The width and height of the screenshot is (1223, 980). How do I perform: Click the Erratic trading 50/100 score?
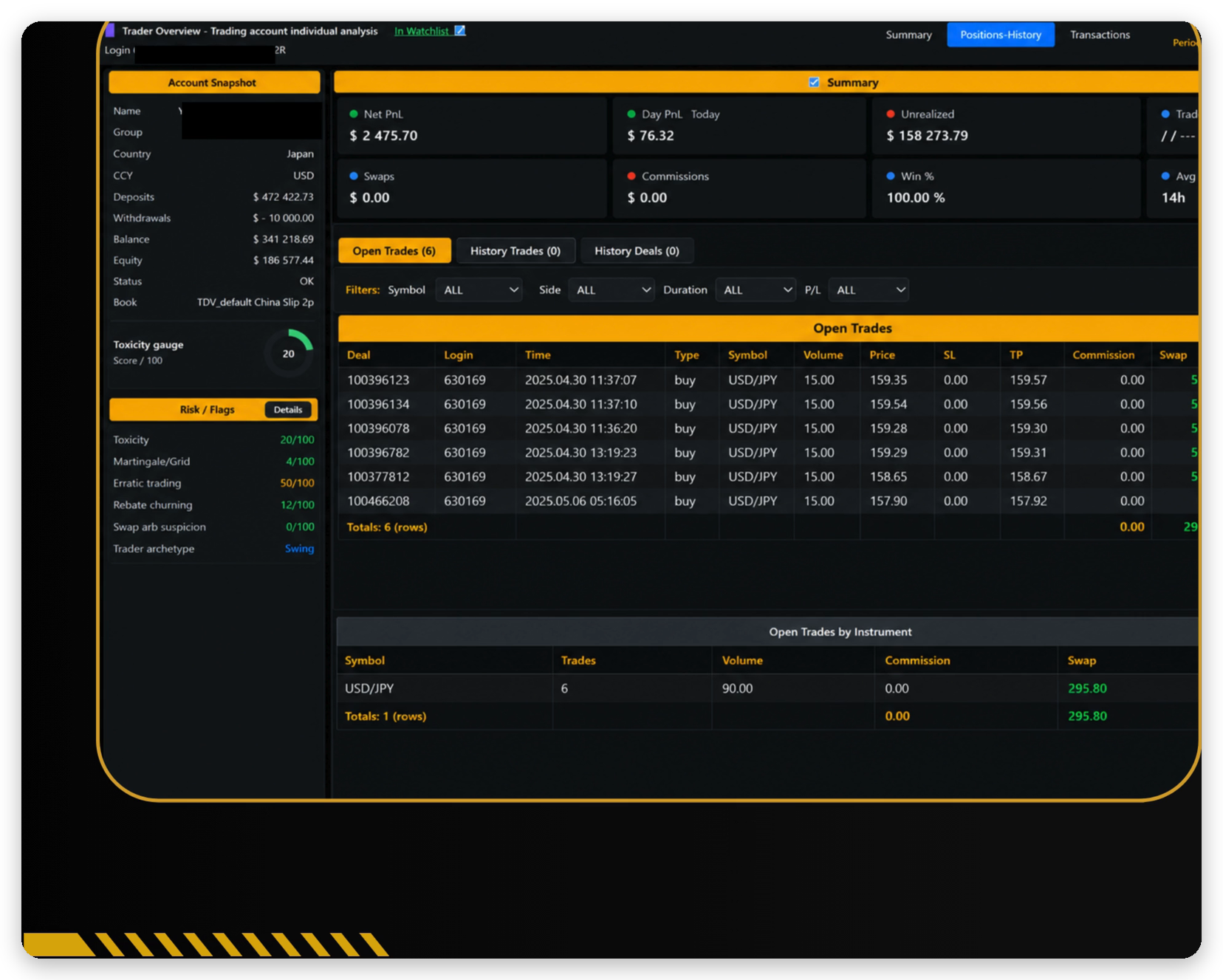coord(297,483)
